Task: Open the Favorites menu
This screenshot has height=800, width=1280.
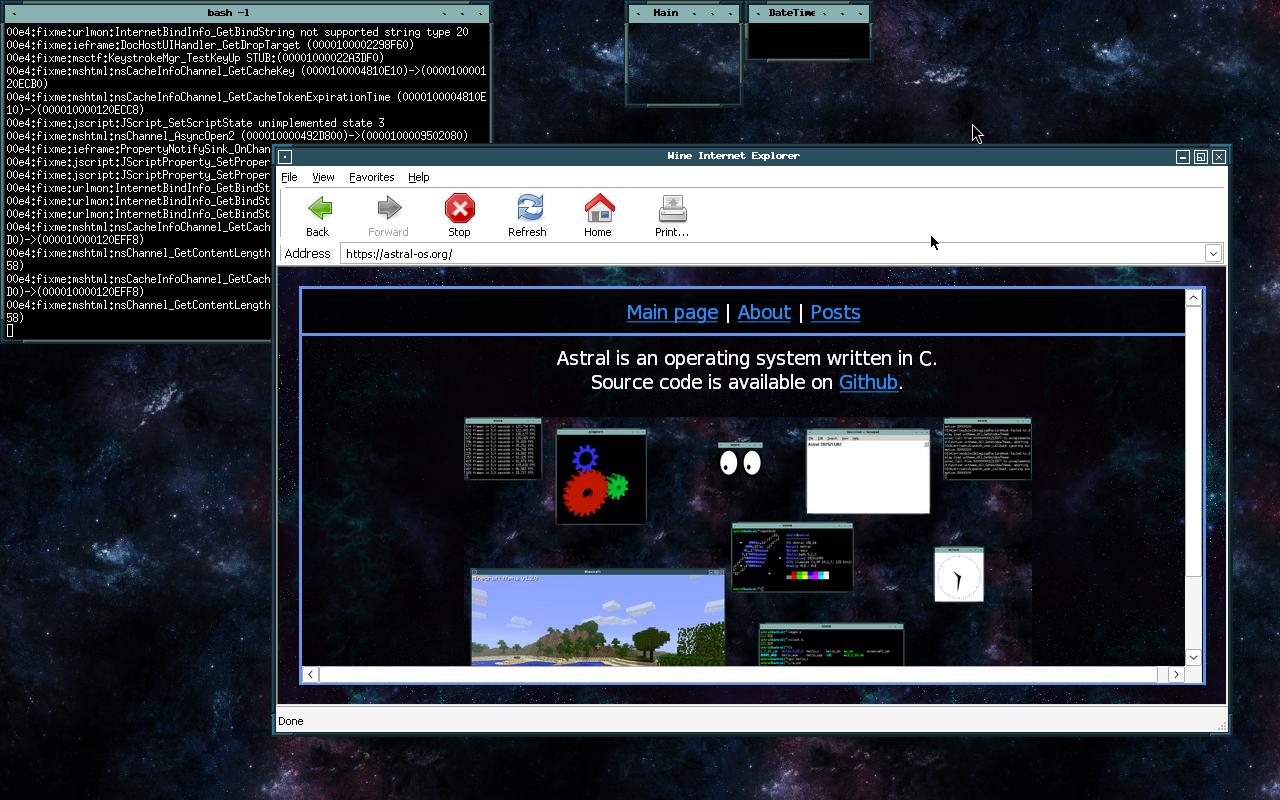Action: coord(371,177)
